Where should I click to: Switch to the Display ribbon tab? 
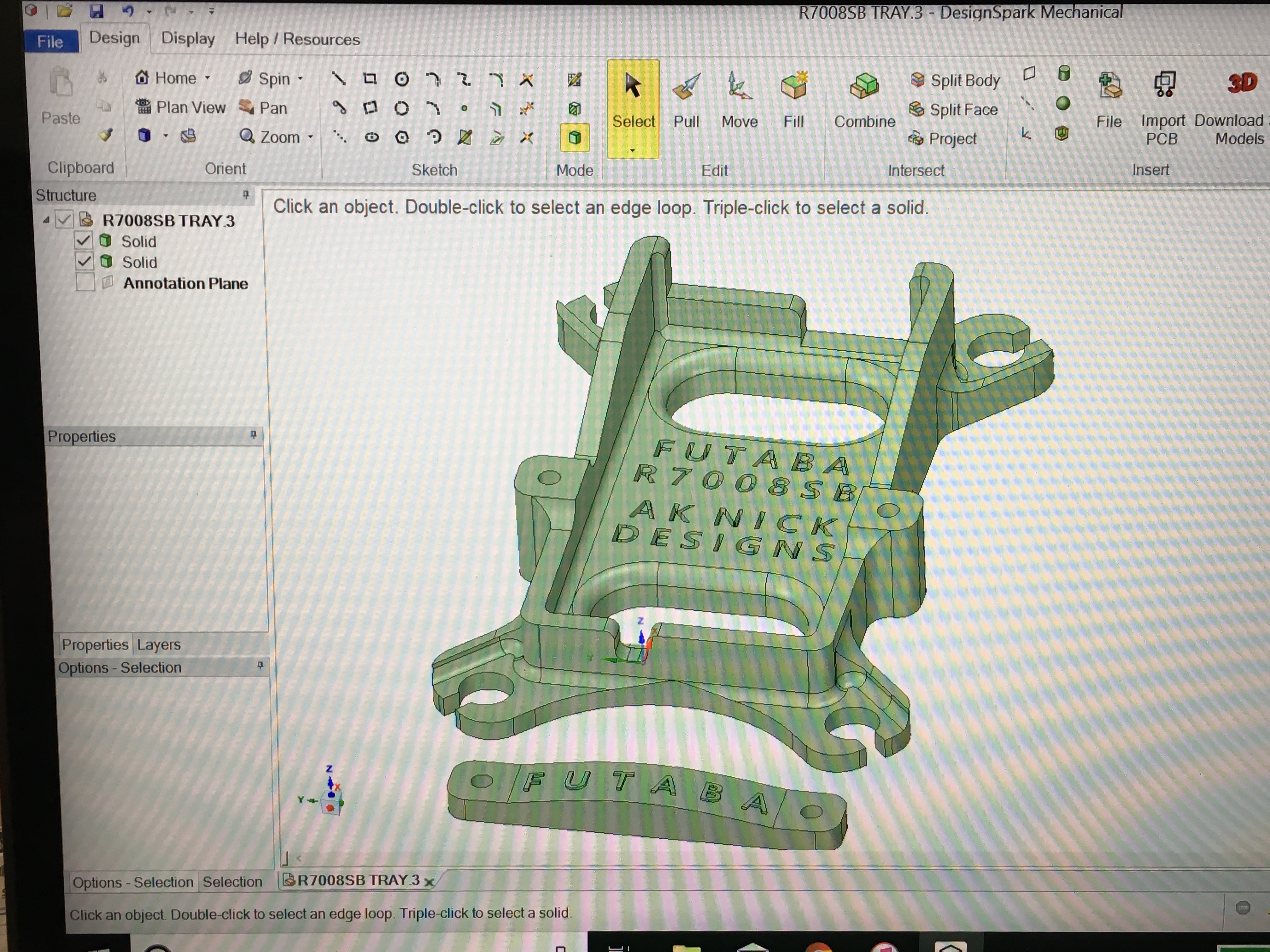(x=188, y=38)
